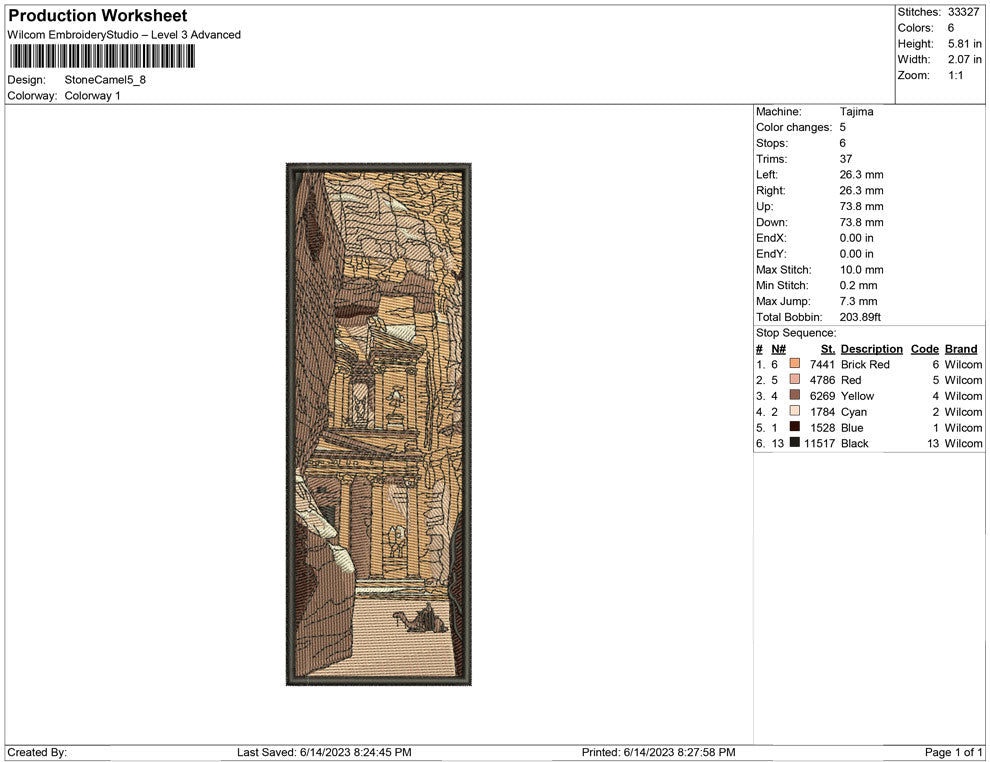Select the Code column header

(924, 349)
